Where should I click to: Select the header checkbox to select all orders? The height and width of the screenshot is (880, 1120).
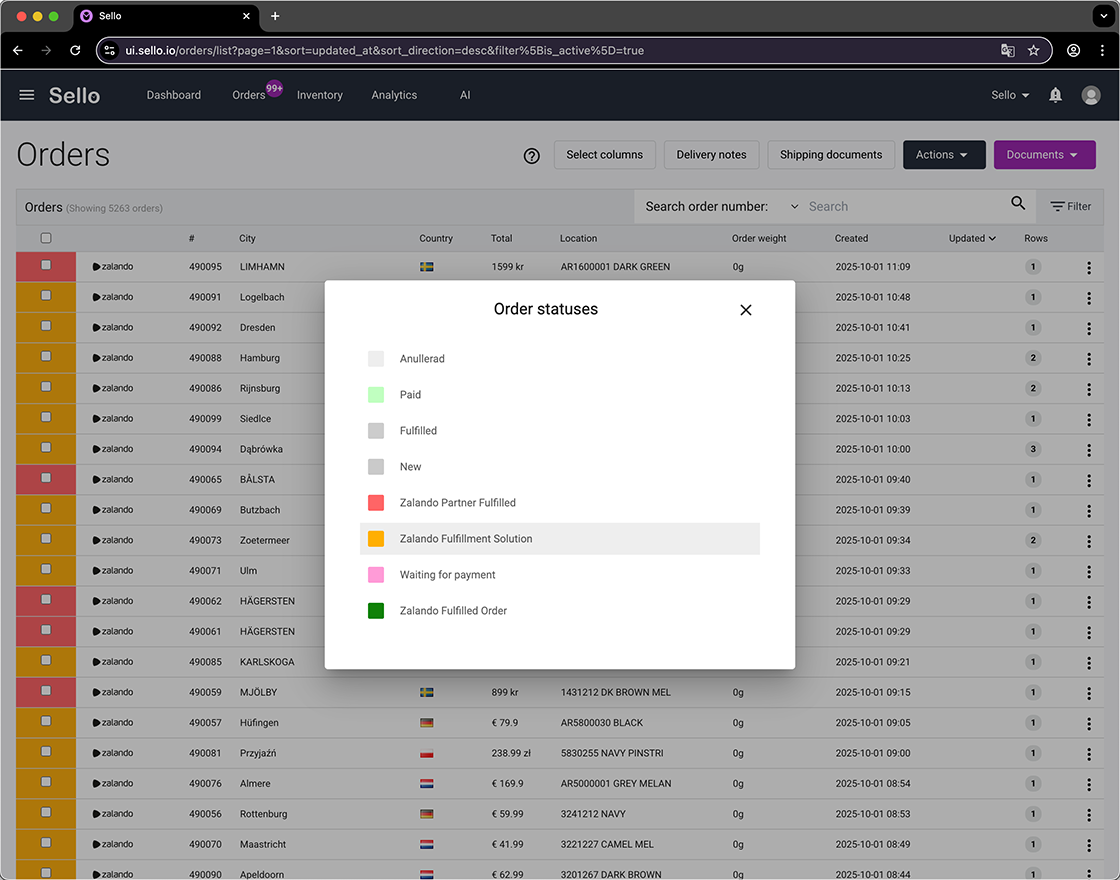45,238
